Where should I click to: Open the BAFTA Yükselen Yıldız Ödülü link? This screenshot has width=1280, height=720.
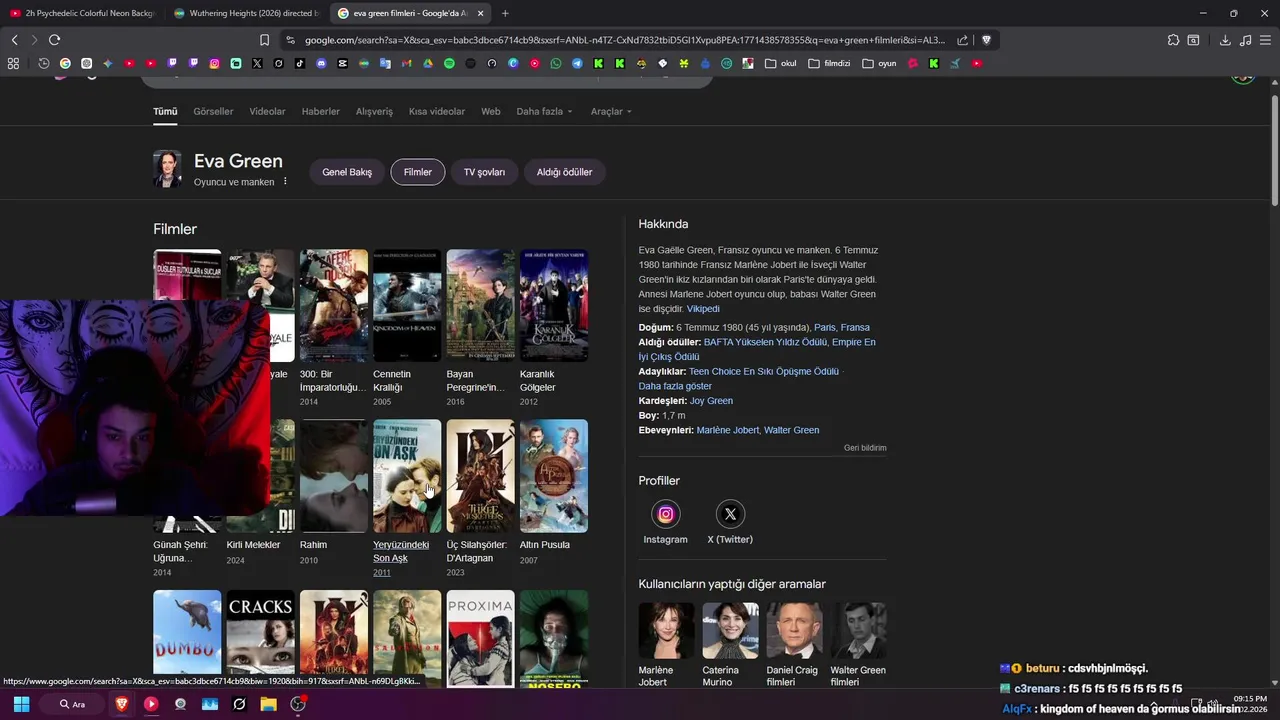click(x=765, y=342)
